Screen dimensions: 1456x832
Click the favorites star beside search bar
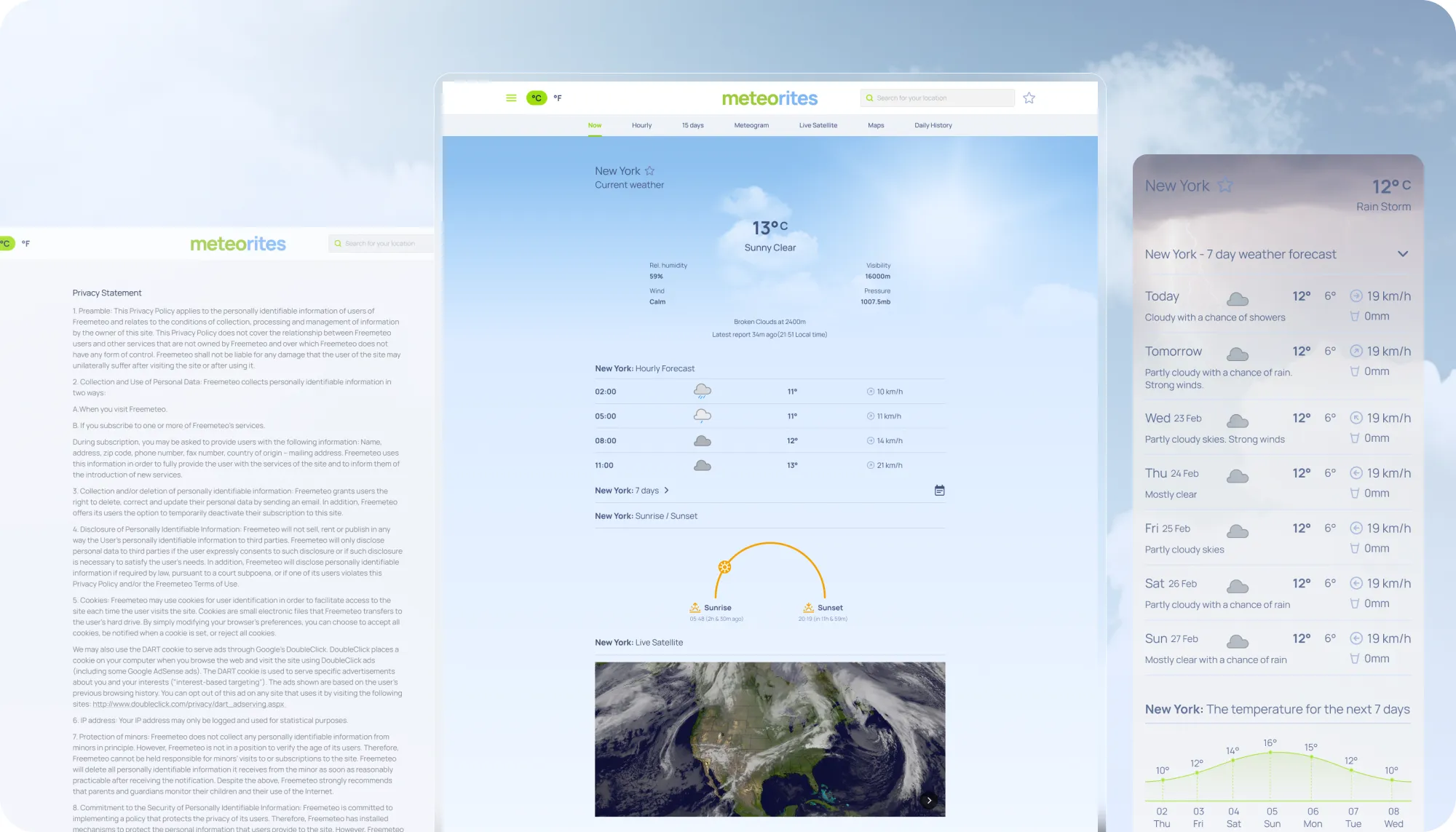tap(1029, 98)
